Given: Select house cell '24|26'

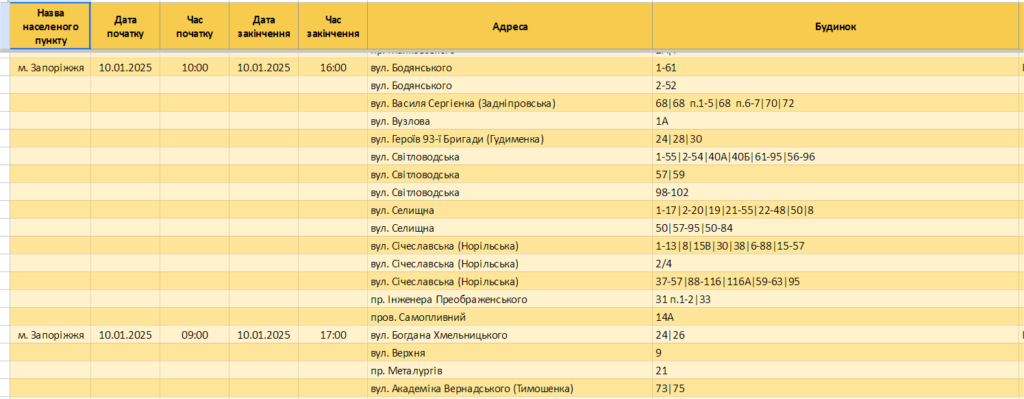Looking at the screenshot, I should pyautogui.click(x=835, y=335).
